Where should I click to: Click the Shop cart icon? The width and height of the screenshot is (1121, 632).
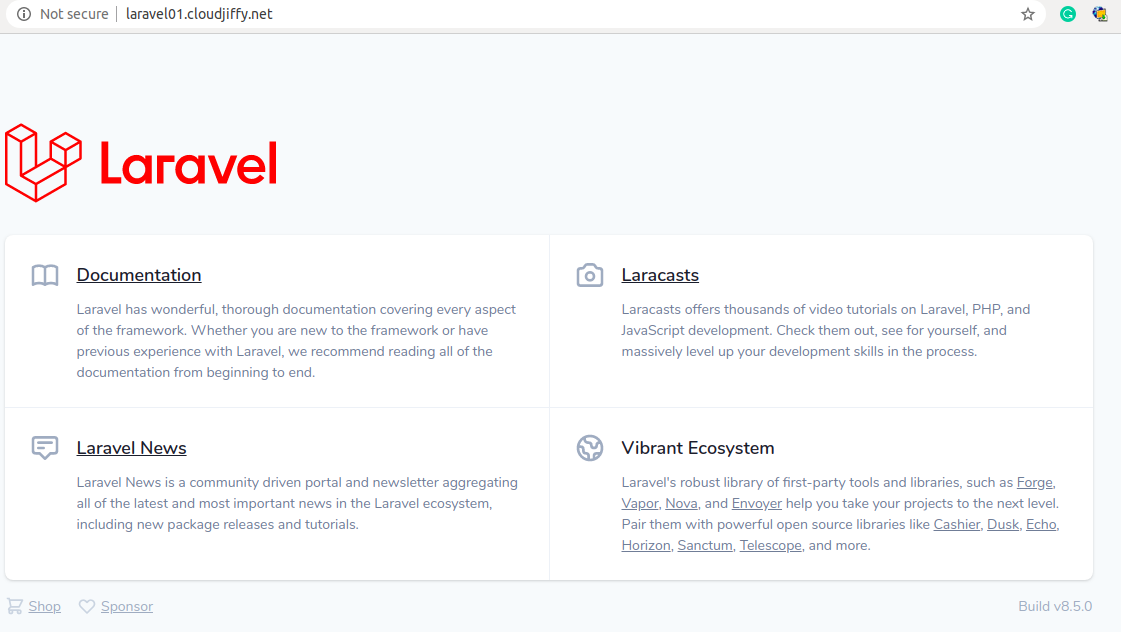tap(15, 606)
